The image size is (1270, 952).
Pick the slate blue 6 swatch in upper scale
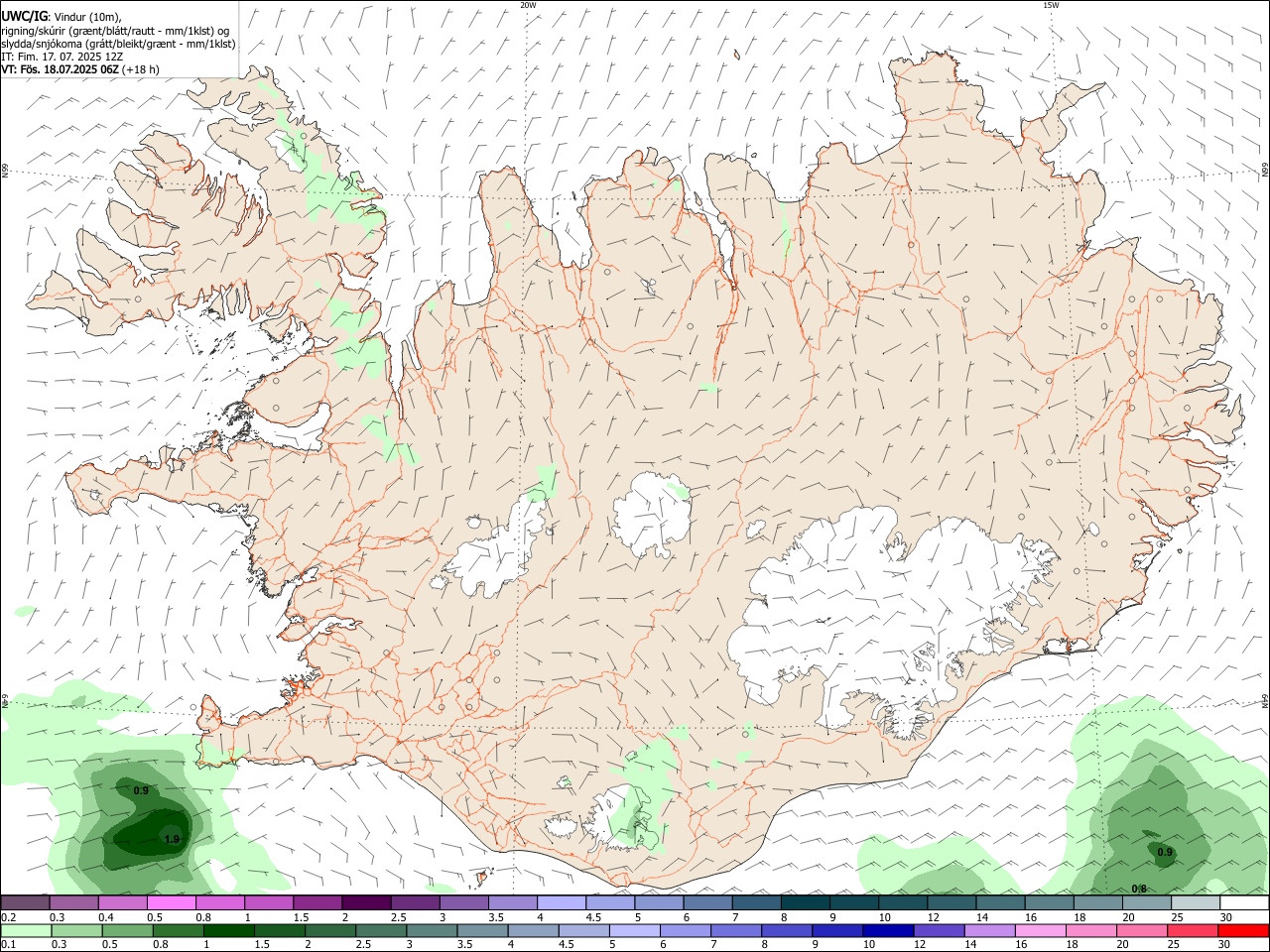pyautogui.click(x=707, y=902)
